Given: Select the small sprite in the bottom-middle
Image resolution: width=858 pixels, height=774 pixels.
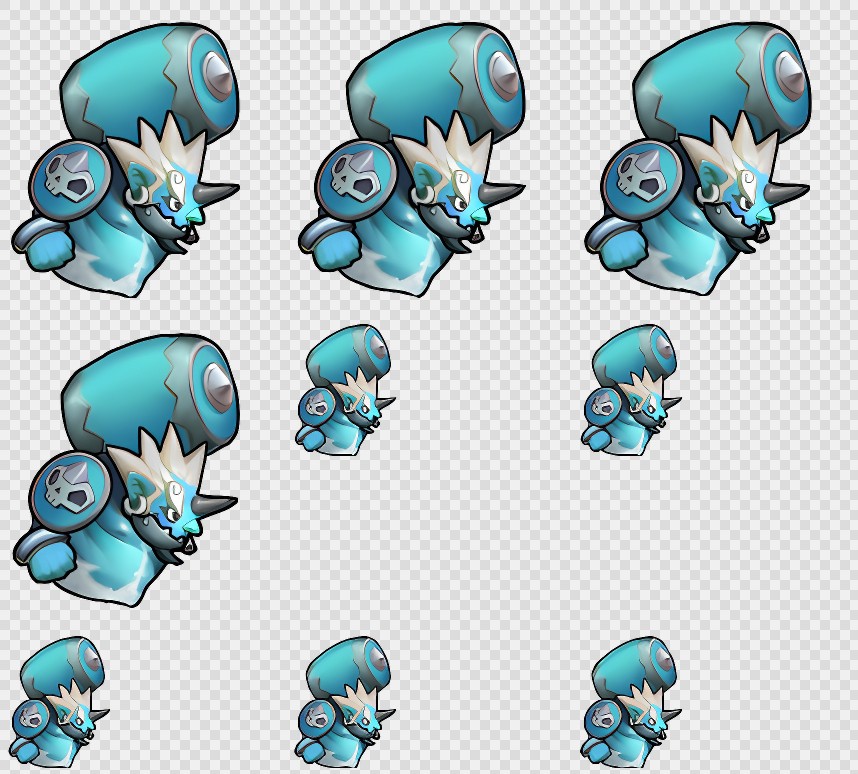Looking at the screenshot, I should click(345, 702).
